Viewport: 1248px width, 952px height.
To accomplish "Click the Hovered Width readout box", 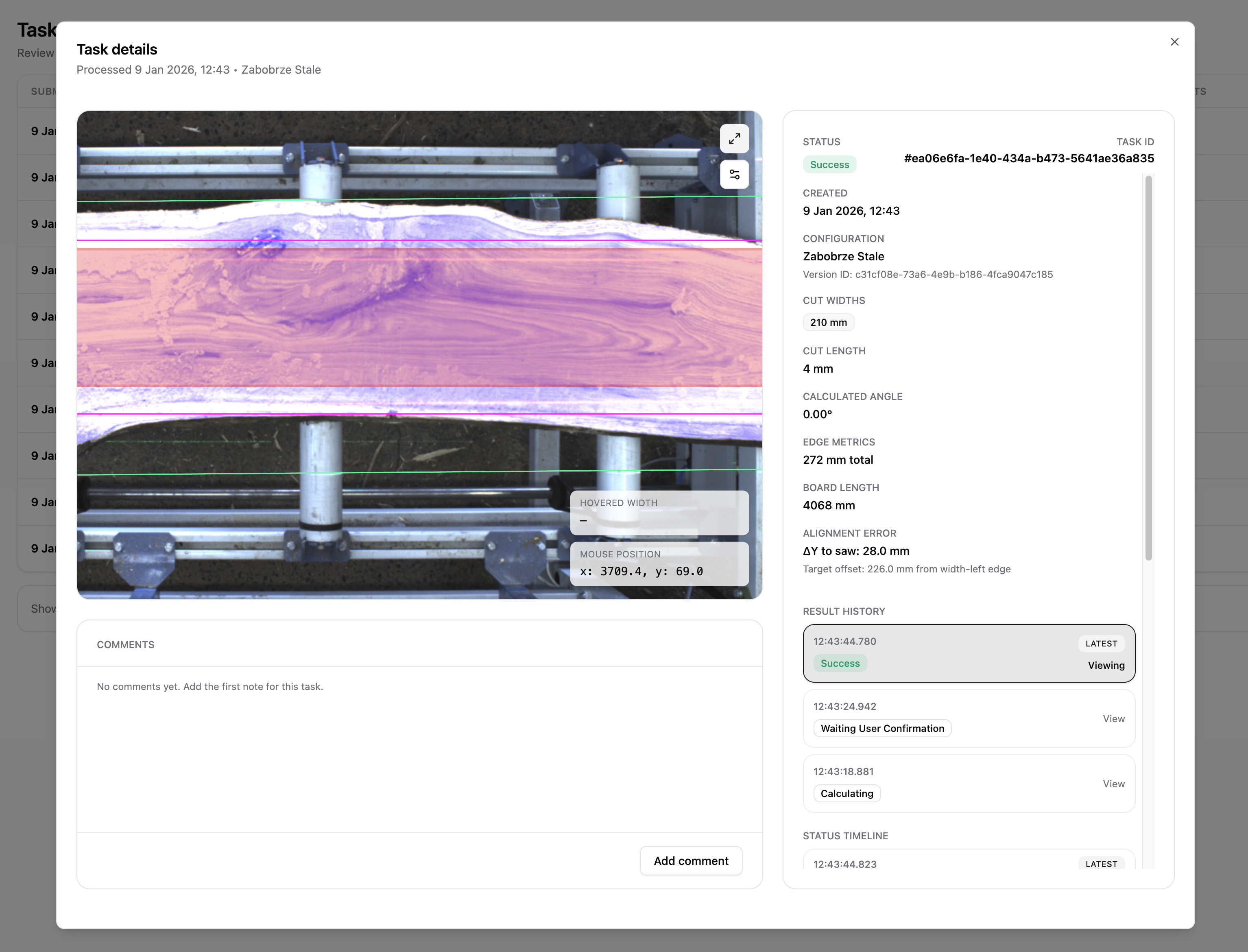I will [659, 512].
